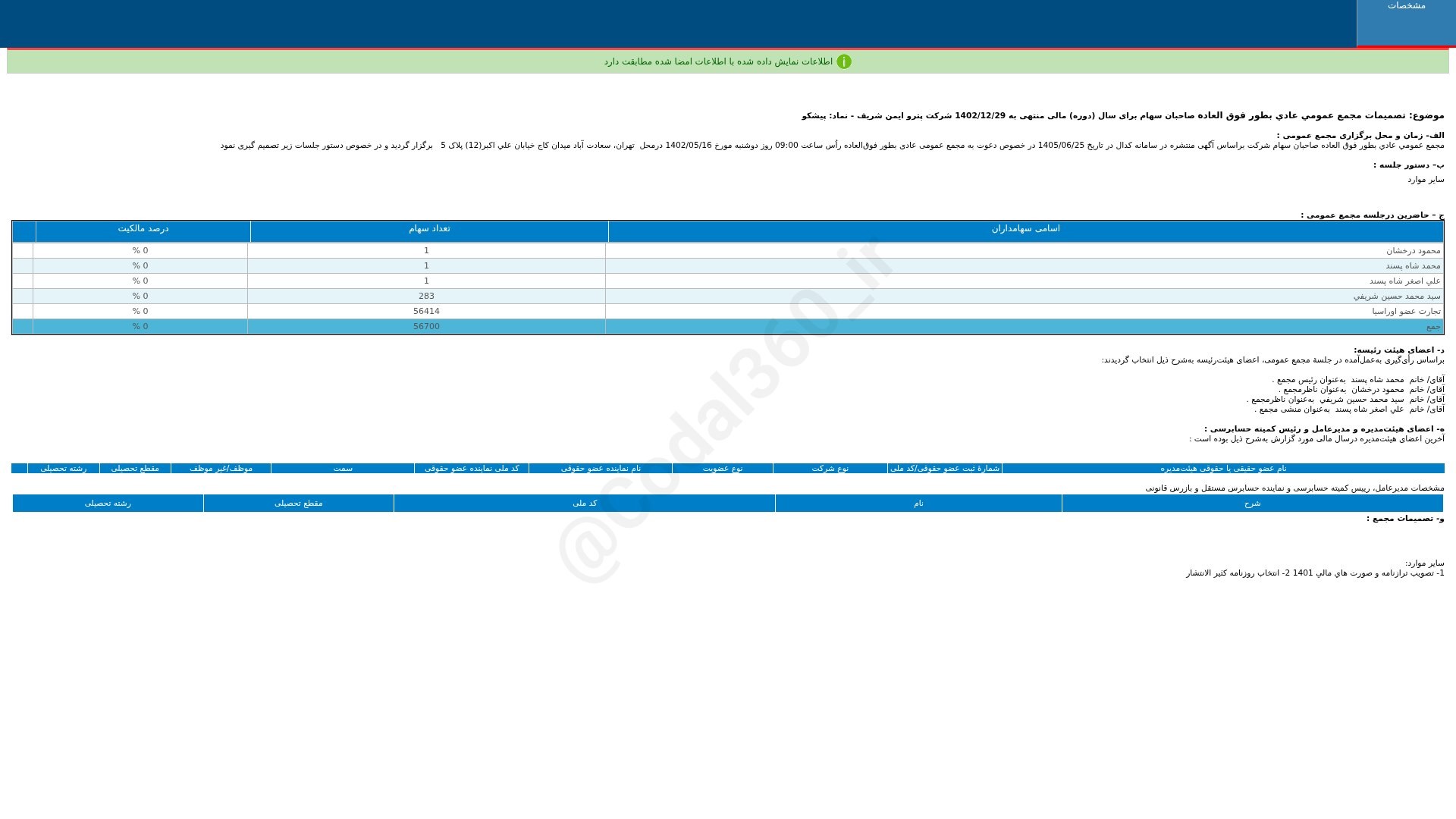The height and width of the screenshot is (819, 1456).
Task: Select shareholder row سيد محمد حسين شريفي
Action: click(x=728, y=297)
